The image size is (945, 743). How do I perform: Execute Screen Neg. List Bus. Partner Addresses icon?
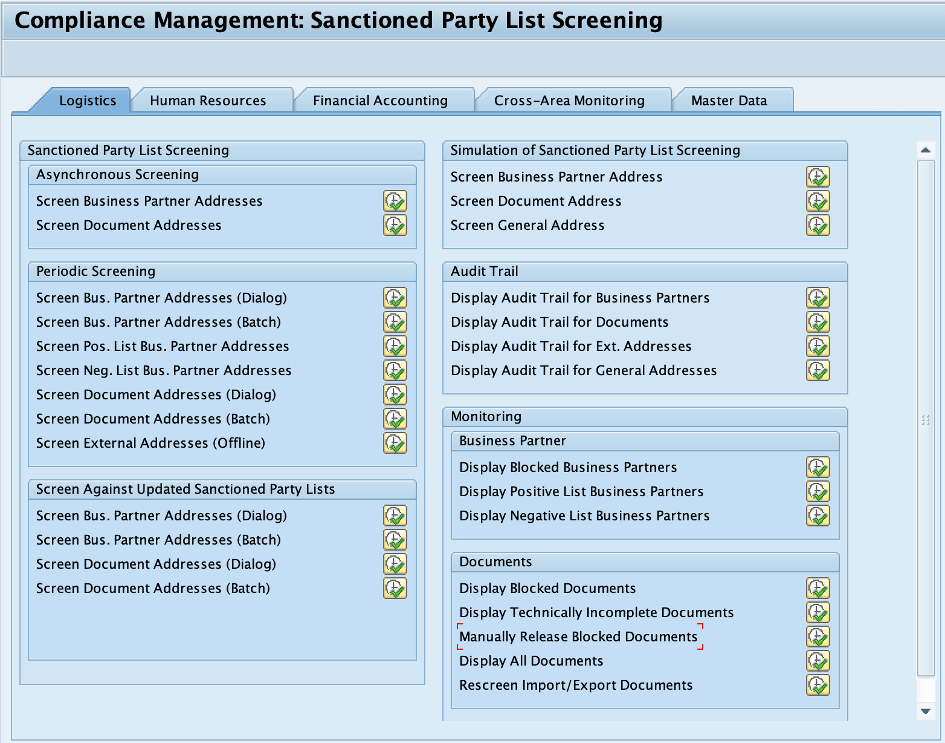coord(395,370)
